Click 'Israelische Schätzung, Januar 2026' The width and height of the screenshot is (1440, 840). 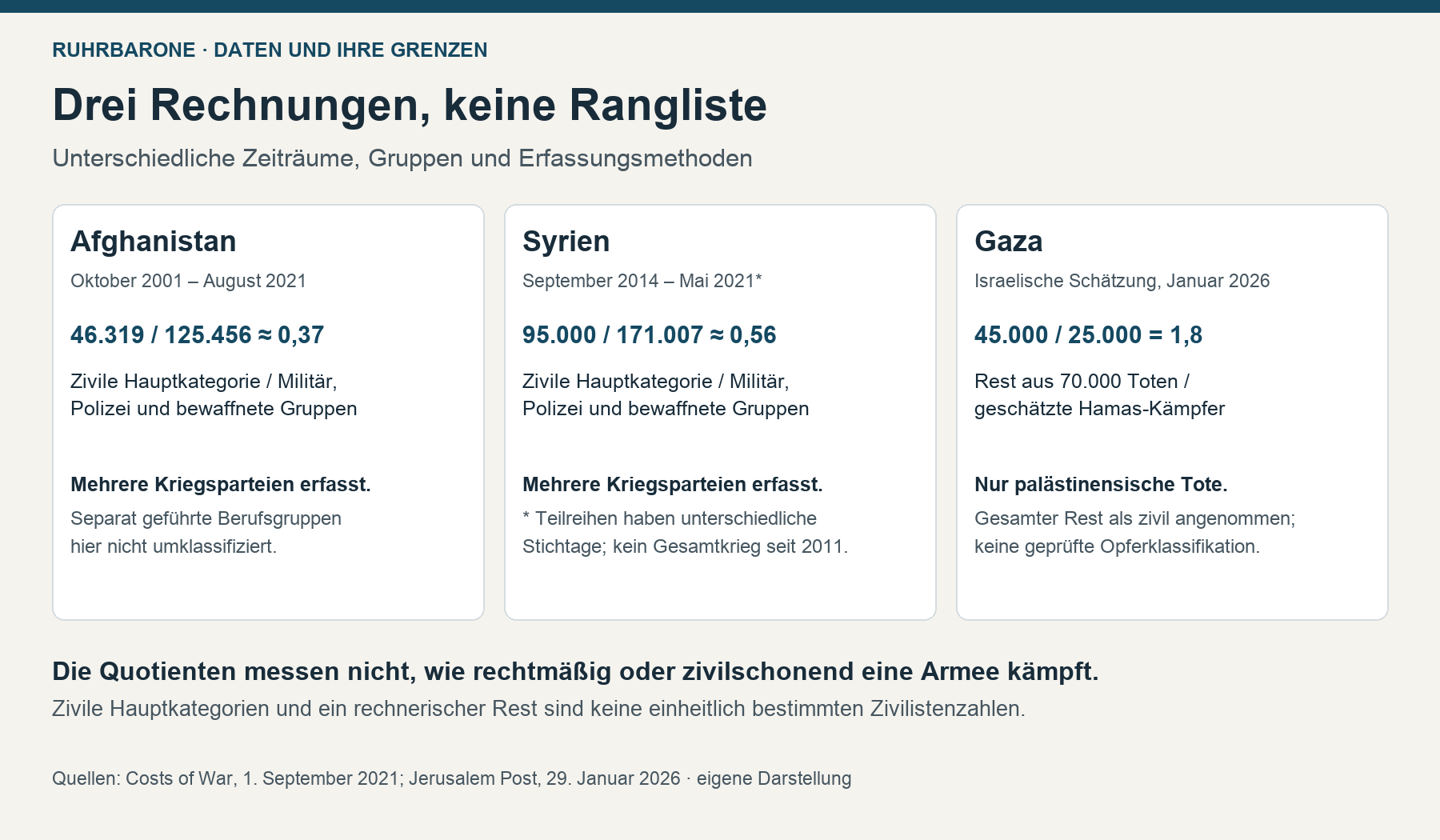point(1122,281)
